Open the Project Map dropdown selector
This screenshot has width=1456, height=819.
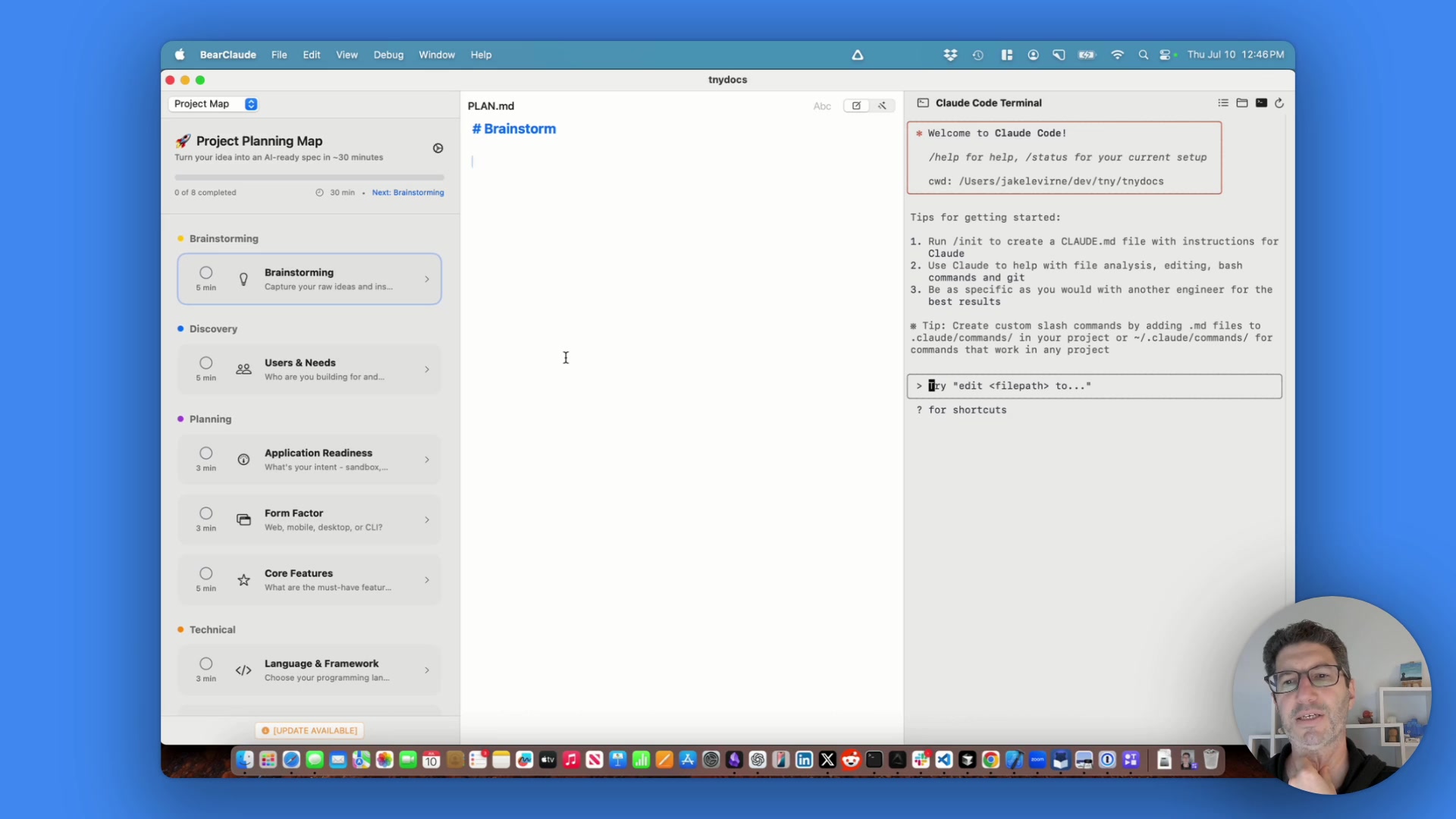coord(214,104)
